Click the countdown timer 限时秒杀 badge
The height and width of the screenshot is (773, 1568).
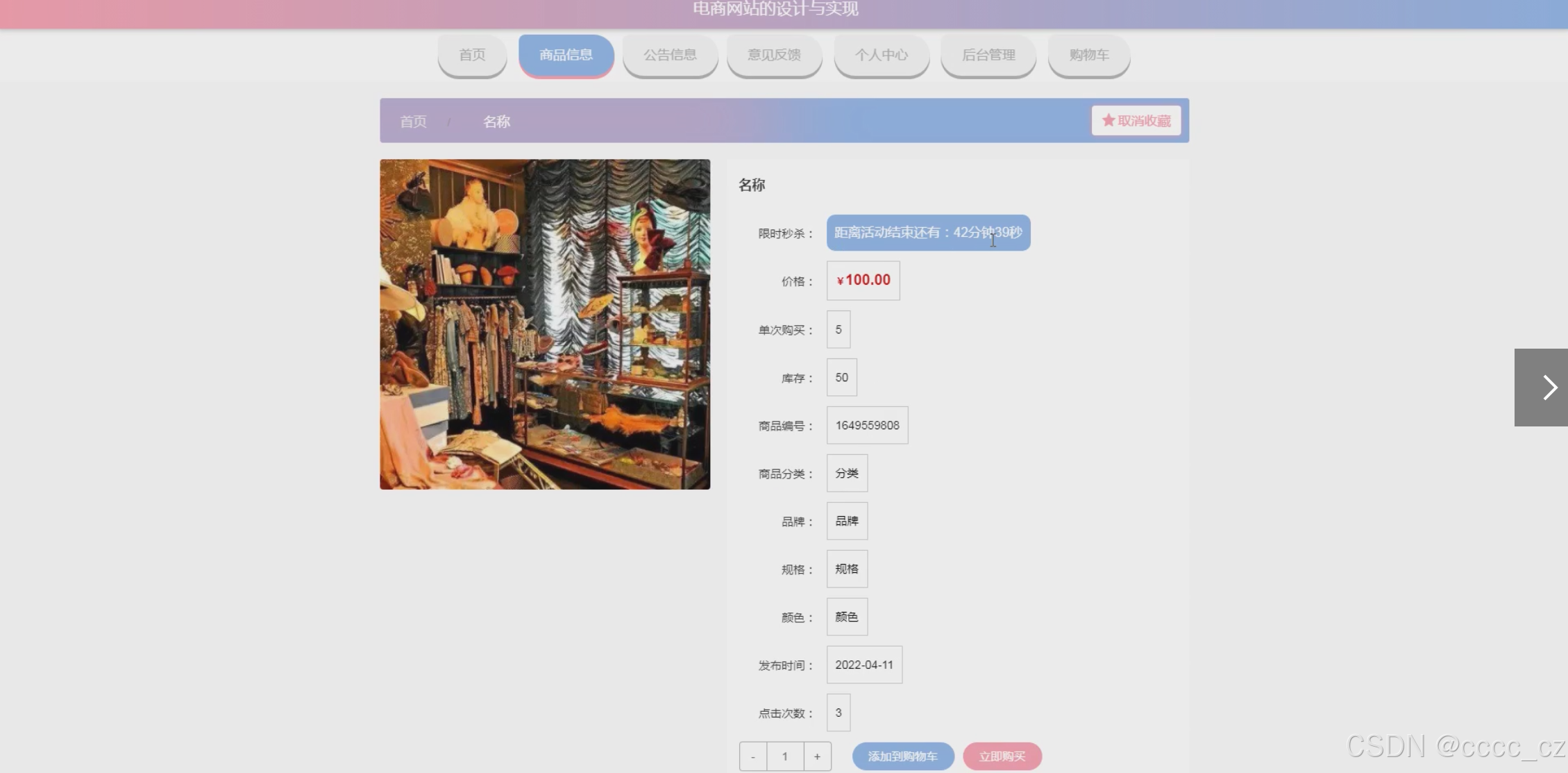(927, 233)
